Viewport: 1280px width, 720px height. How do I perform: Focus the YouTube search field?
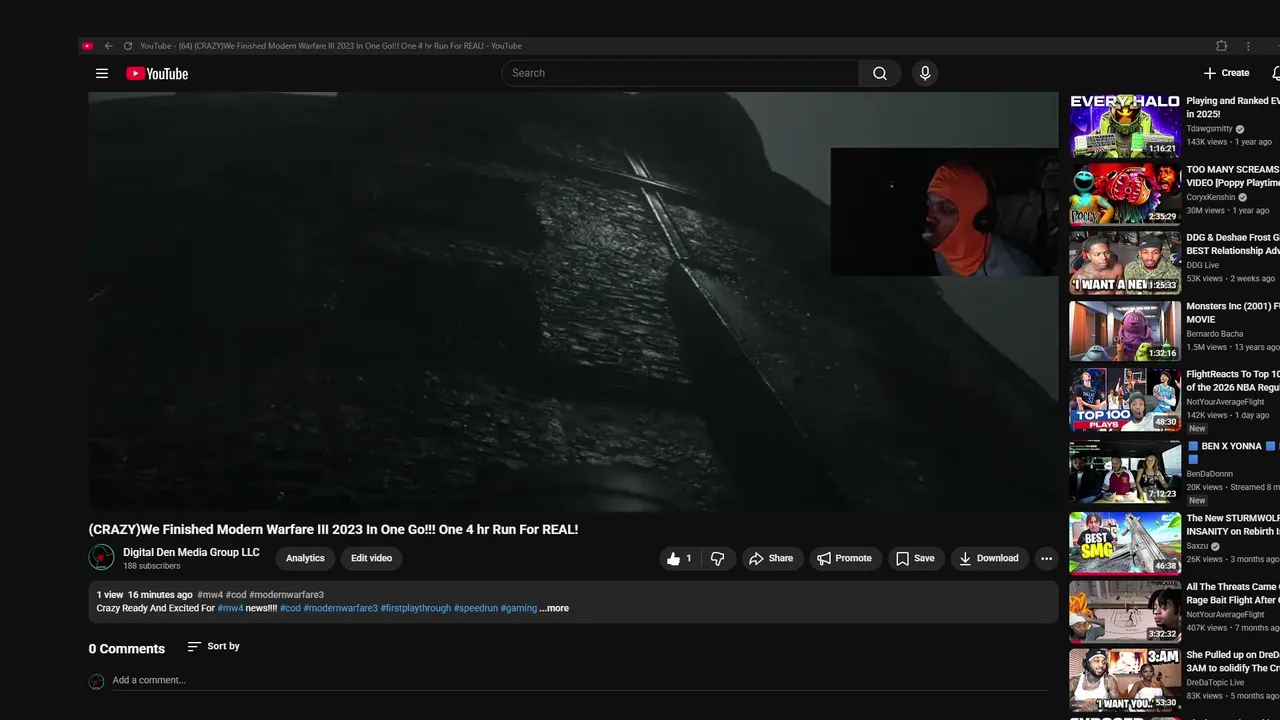tap(680, 73)
